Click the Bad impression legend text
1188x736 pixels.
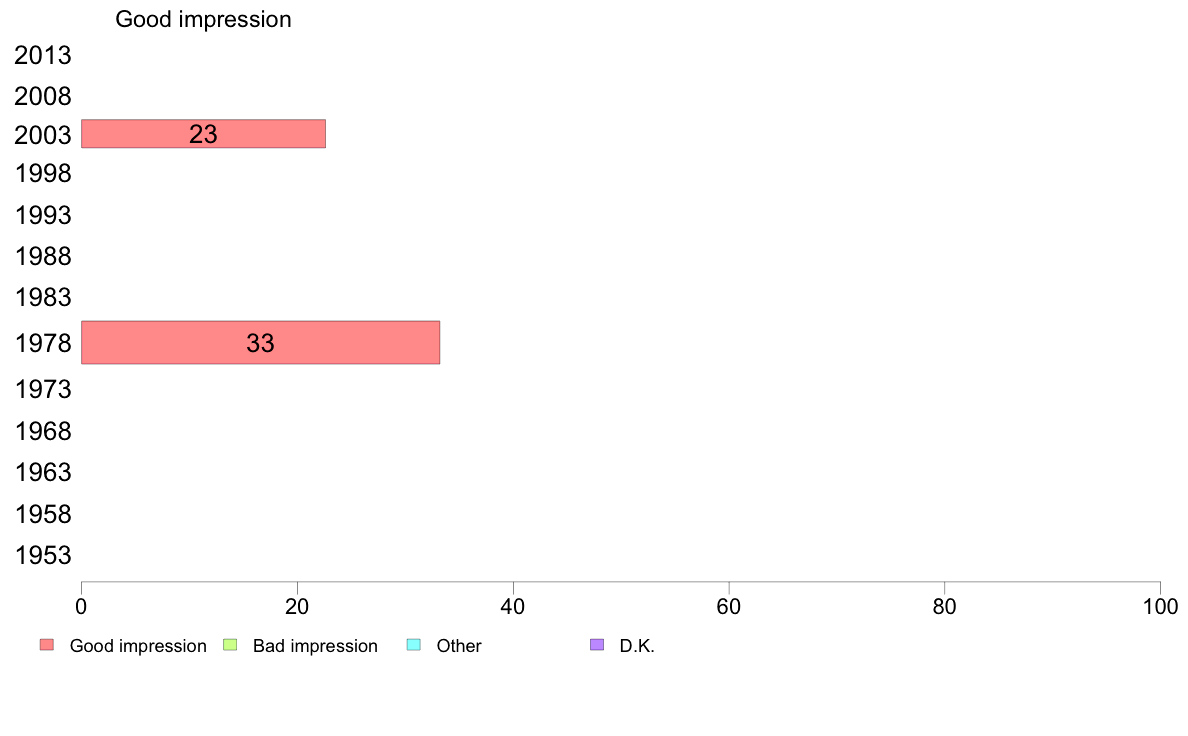coord(315,646)
